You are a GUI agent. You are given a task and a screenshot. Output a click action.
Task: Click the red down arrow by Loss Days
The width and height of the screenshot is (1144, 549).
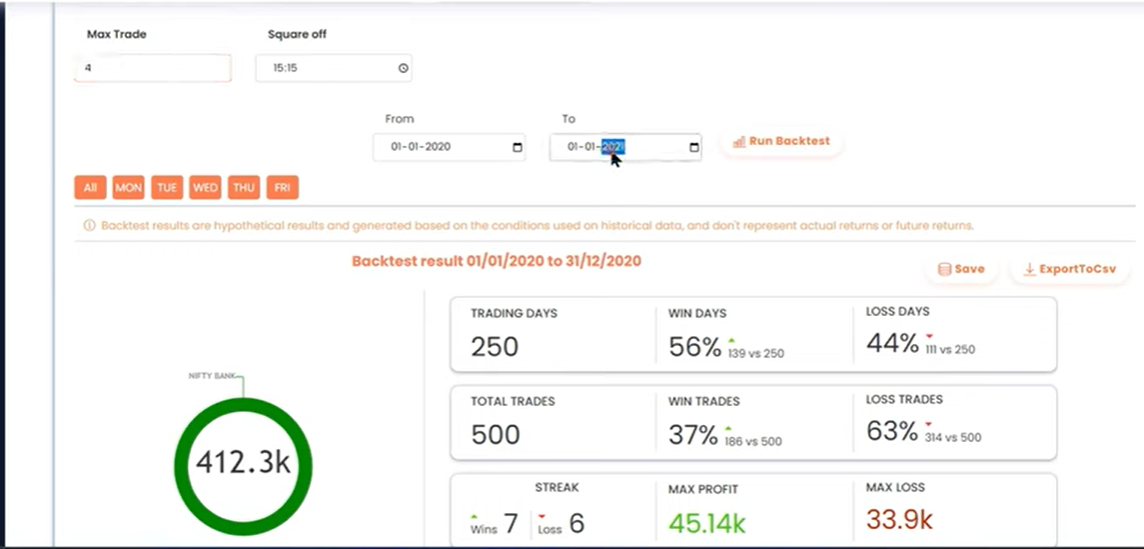pos(928,336)
